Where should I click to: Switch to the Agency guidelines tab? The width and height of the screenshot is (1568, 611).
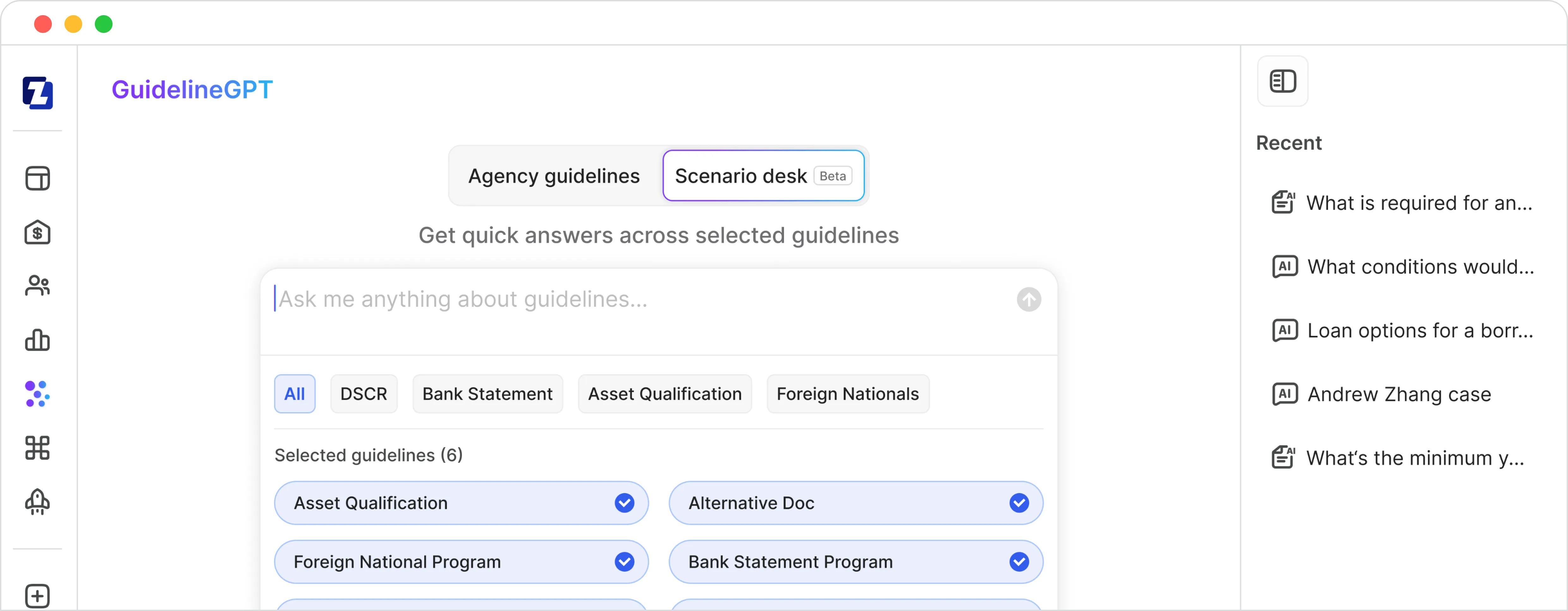pyautogui.click(x=553, y=176)
